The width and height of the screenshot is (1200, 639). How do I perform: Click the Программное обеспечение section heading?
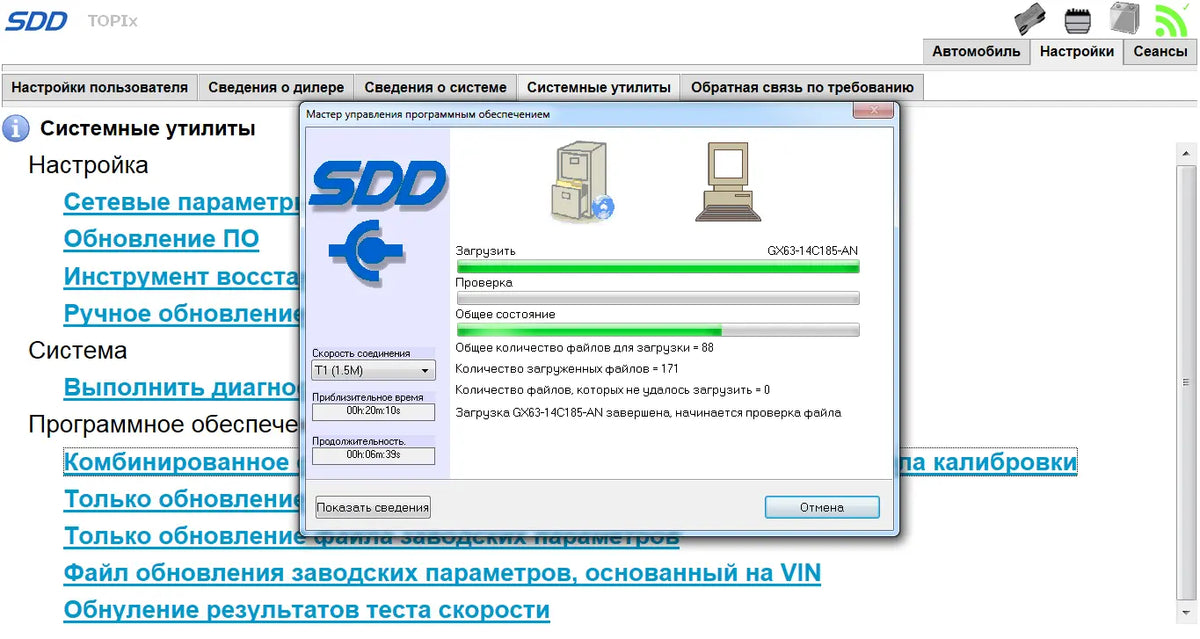164,425
